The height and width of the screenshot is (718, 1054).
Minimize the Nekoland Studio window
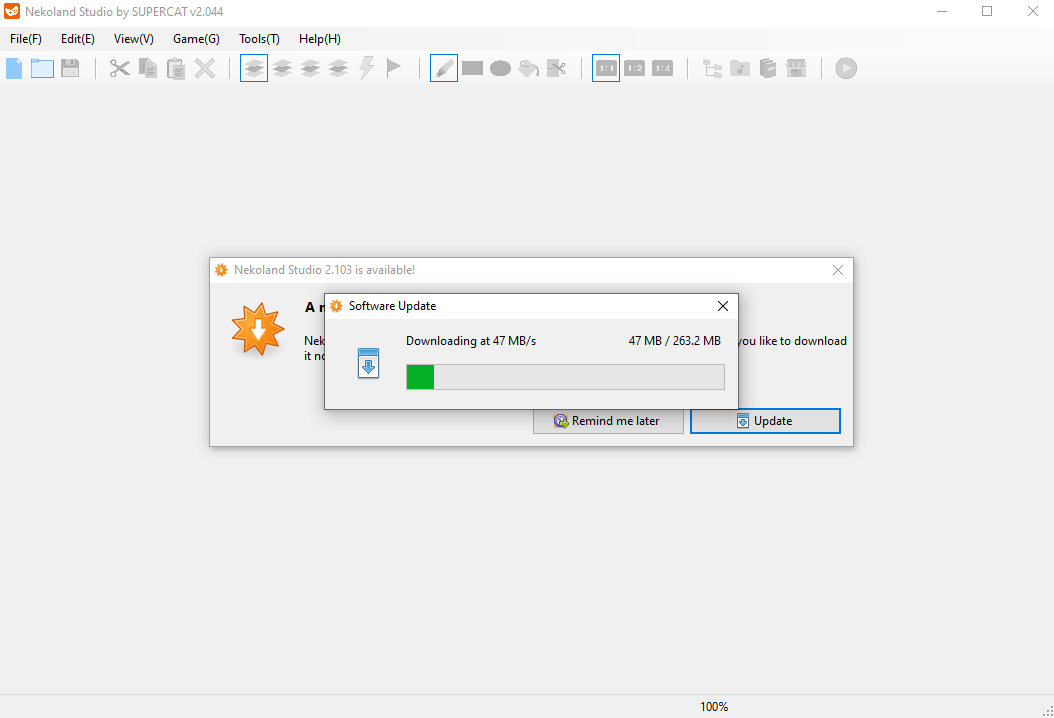click(942, 11)
